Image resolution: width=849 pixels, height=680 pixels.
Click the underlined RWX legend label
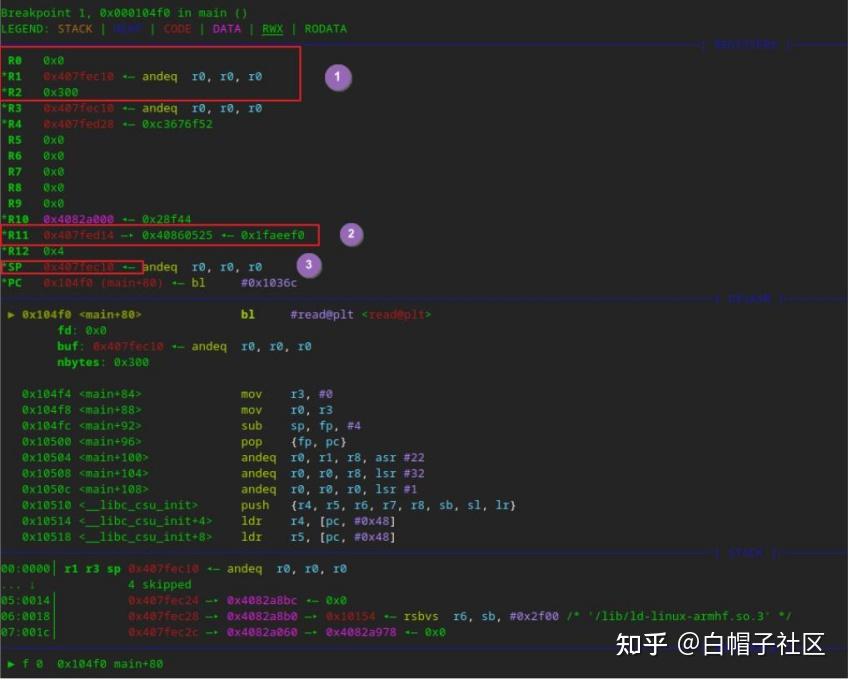coord(272,29)
